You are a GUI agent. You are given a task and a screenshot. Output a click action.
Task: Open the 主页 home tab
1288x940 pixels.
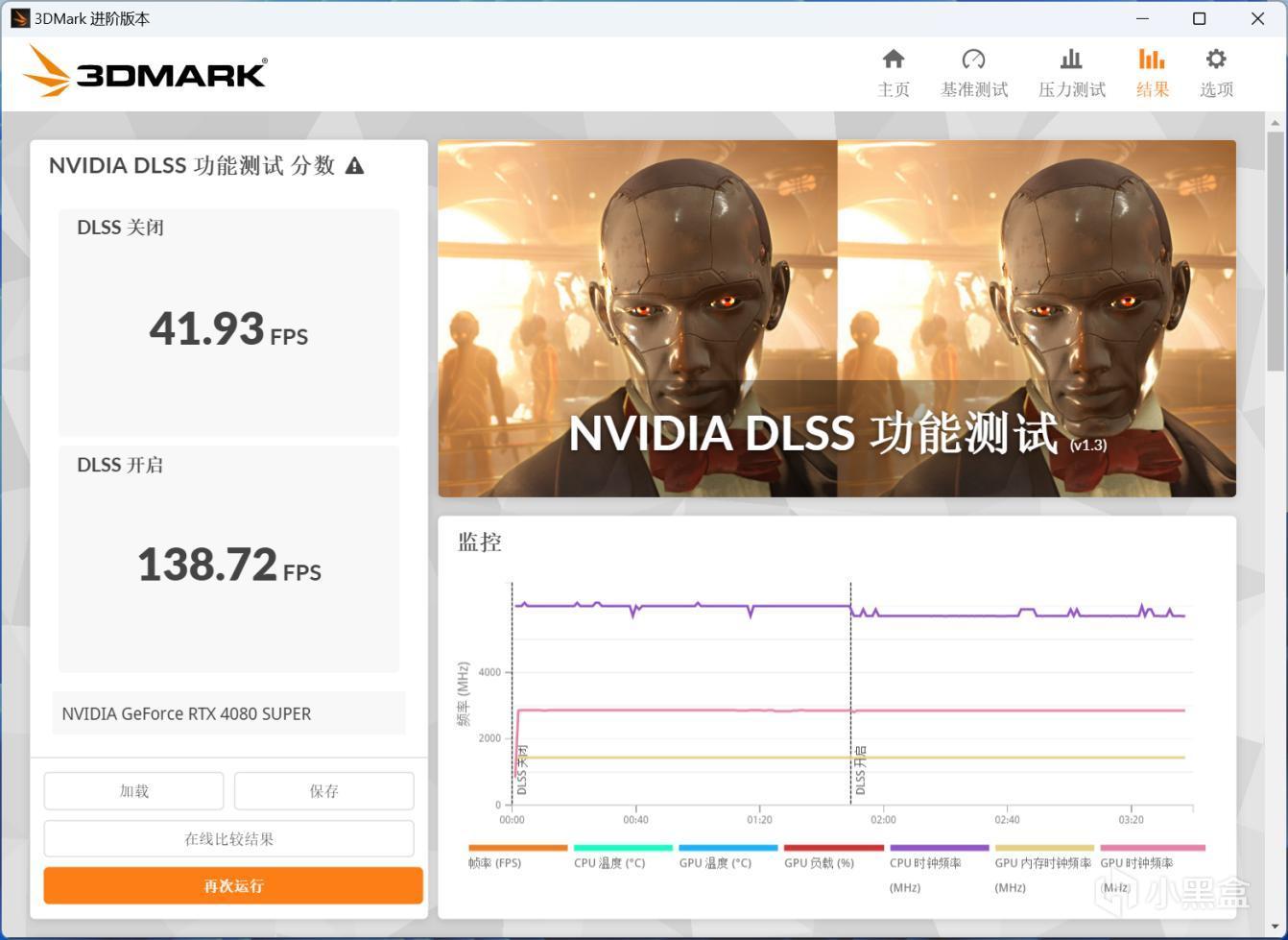pos(894,73)
